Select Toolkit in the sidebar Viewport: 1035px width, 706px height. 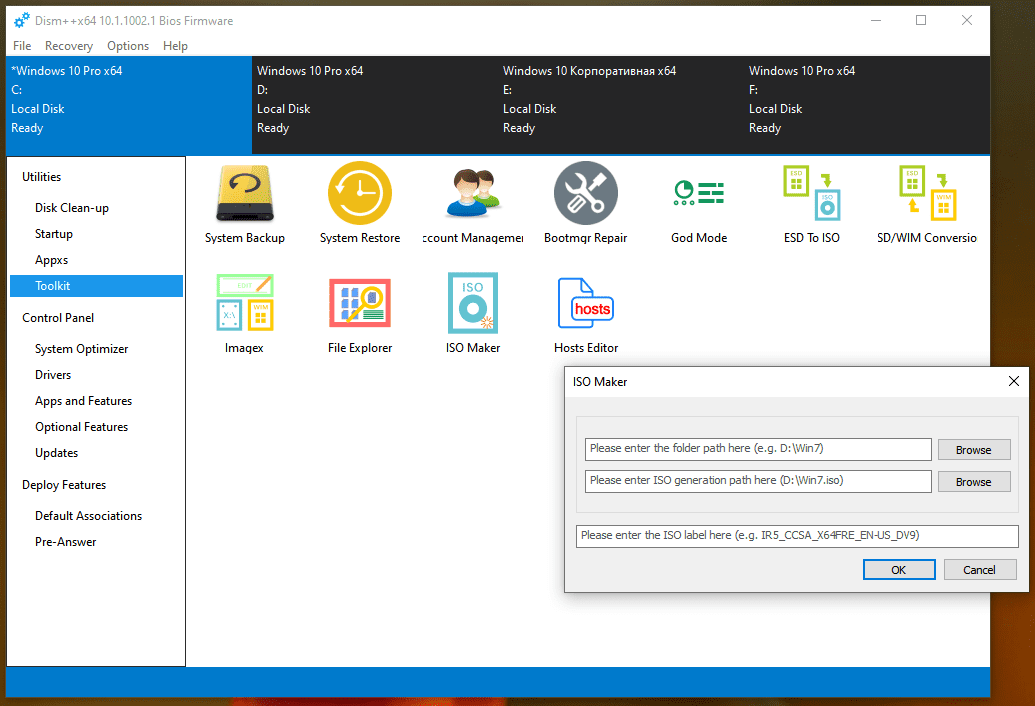click(x=96, y=286)
